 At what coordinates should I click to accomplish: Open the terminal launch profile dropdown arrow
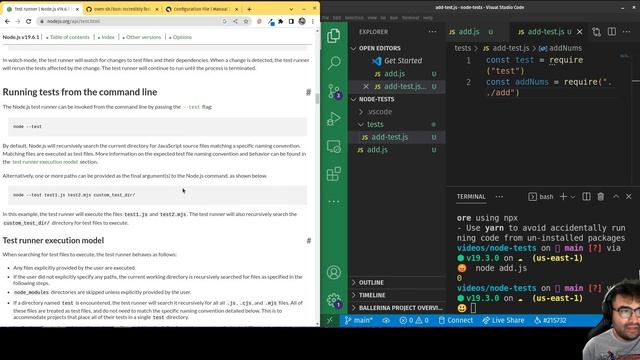pos(573,197)
